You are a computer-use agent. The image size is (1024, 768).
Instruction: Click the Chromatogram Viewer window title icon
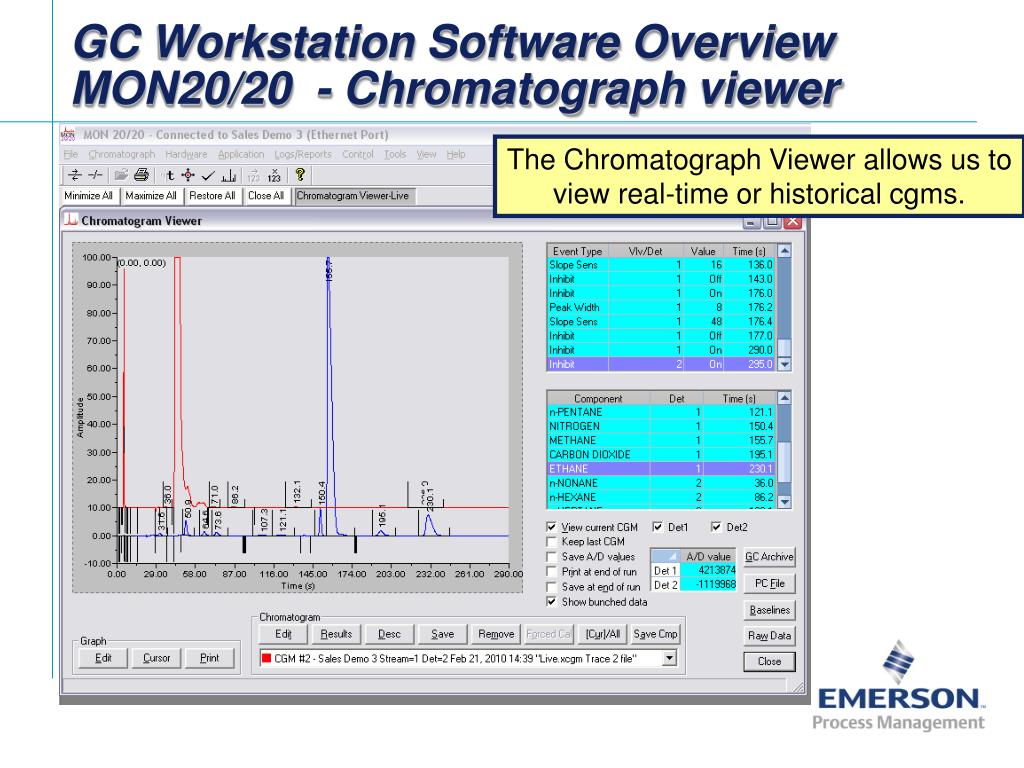point(71,220)
